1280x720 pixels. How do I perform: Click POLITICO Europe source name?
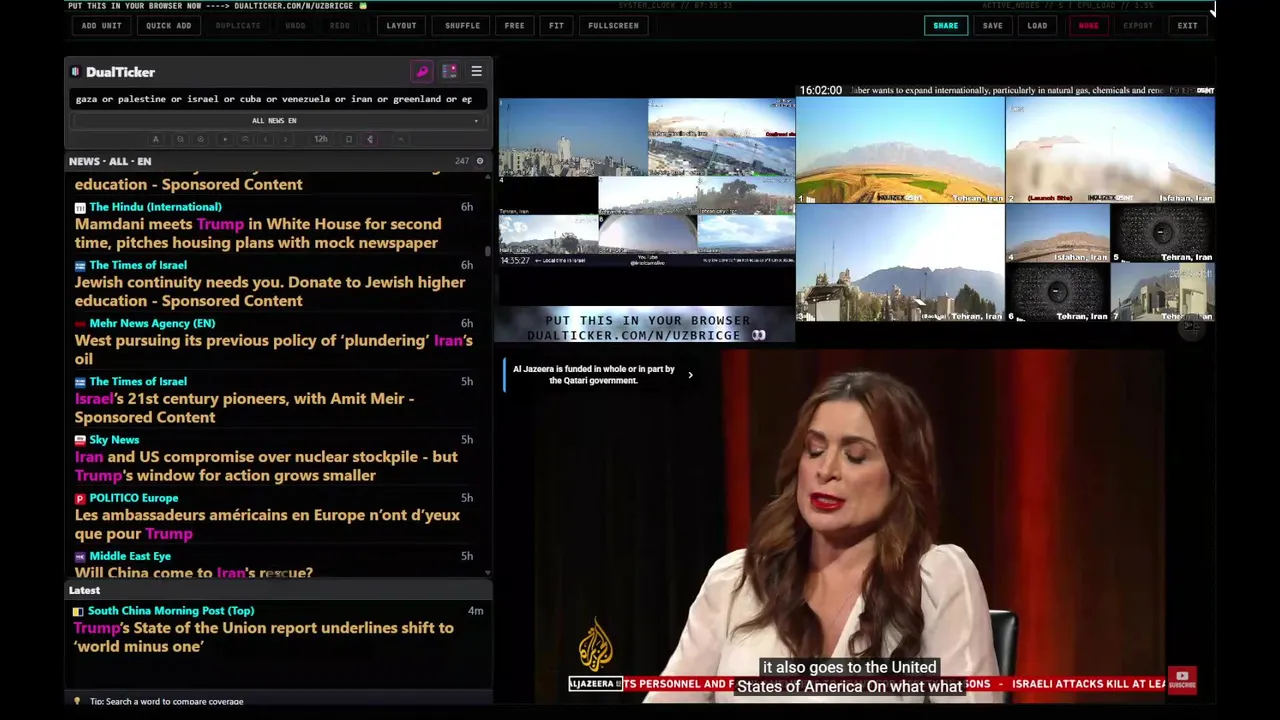point(133,497)
